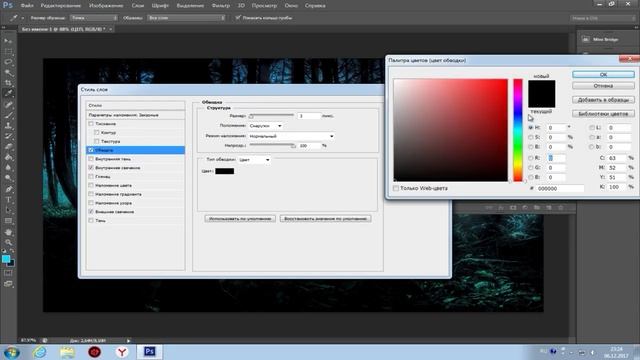Select the Brush tool
The height and width of the screenshot is (360, 640).
8,116
